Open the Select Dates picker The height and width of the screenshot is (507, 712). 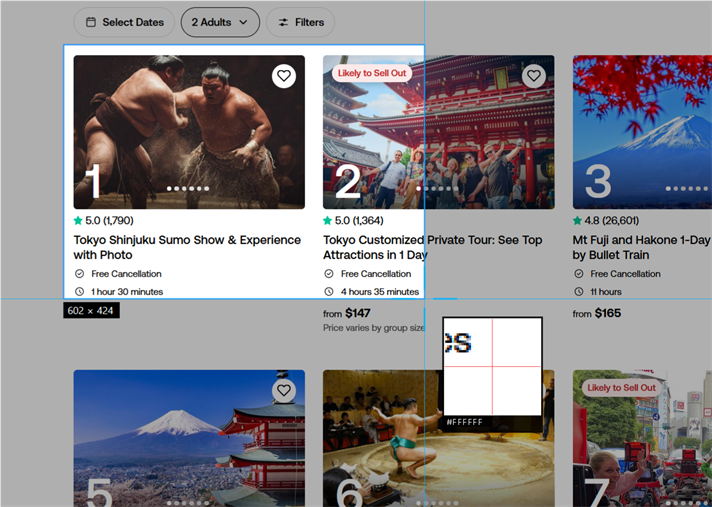123,22
